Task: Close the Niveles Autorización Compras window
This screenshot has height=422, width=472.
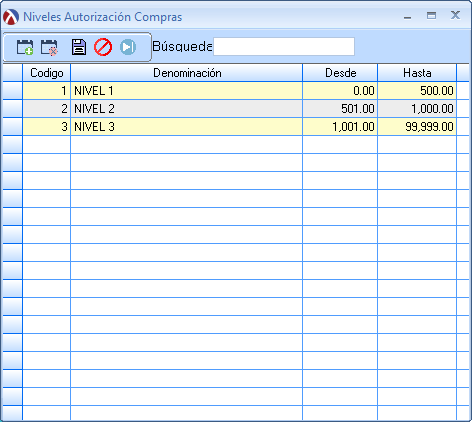Action: [455, 15]
